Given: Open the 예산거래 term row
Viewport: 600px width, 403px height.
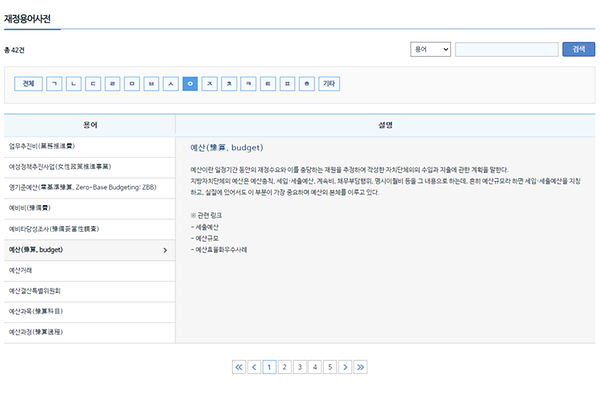Looking at the screenshot, I should pos(90,271).
